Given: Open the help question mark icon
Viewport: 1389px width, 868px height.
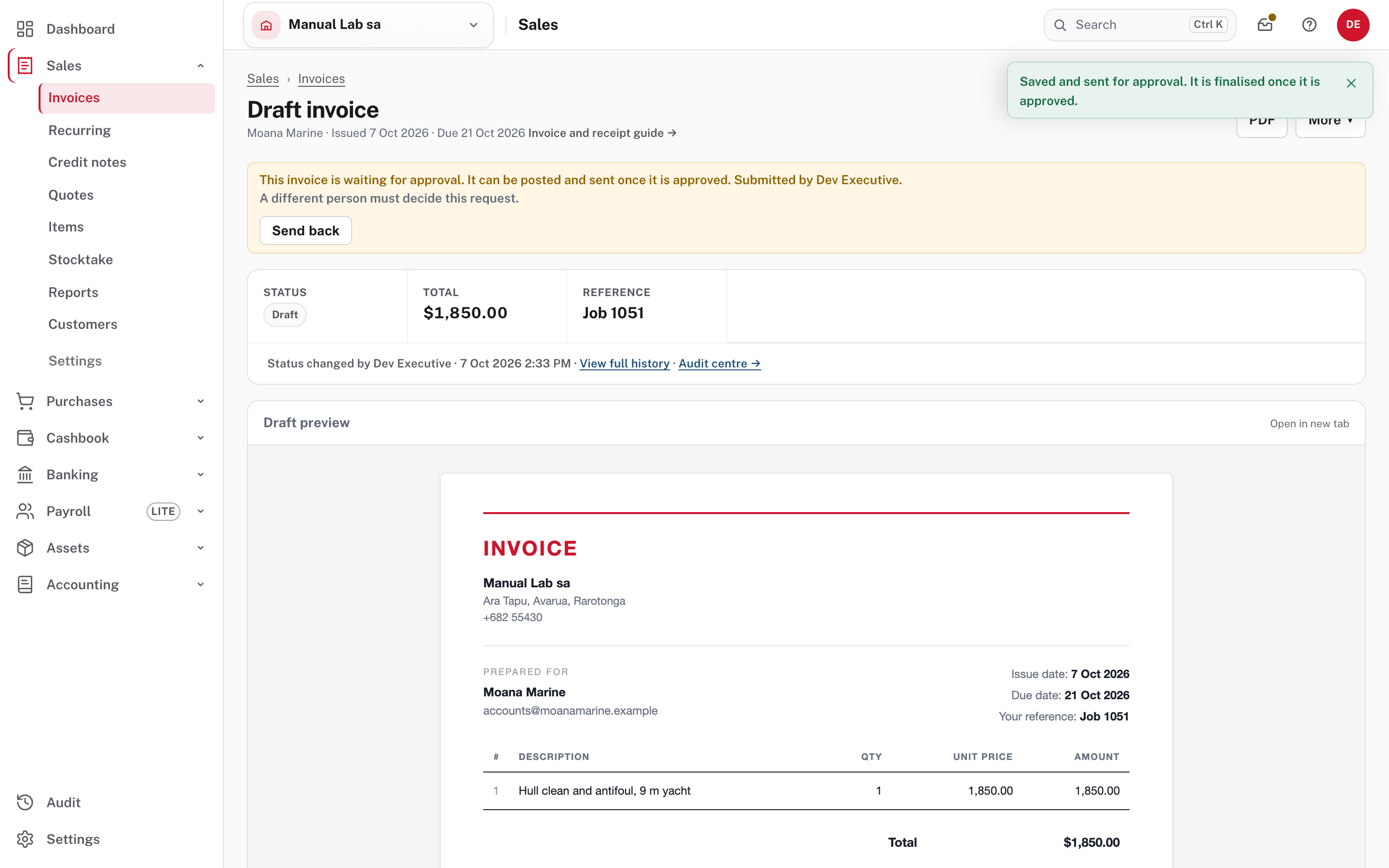Looking at the screenshot, I should 1309,25.
